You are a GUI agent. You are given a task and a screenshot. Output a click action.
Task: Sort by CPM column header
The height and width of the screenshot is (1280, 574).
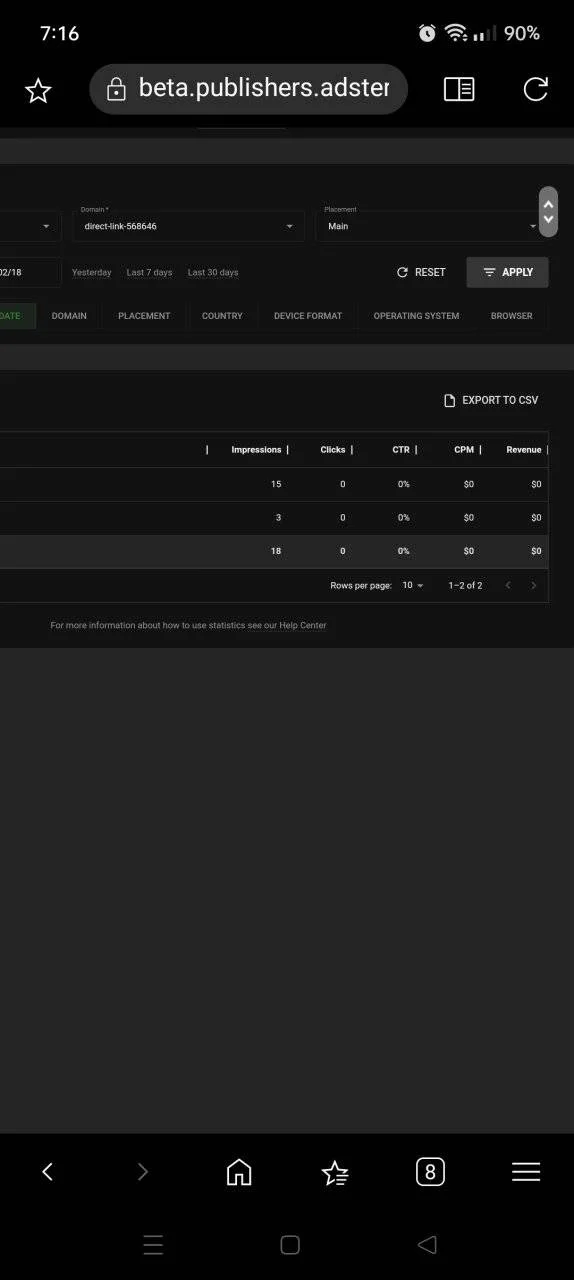click(464, 450)
